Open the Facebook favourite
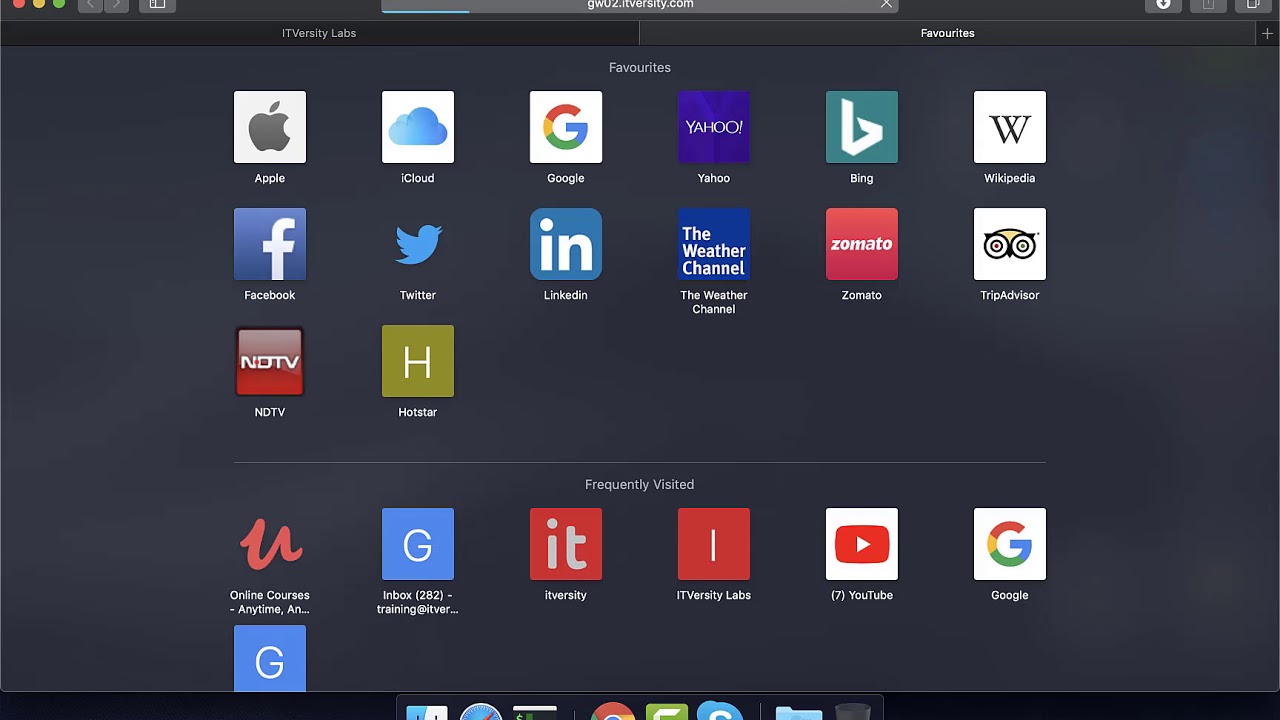This screenshot has height=720, width=1280. click(269, 244)
